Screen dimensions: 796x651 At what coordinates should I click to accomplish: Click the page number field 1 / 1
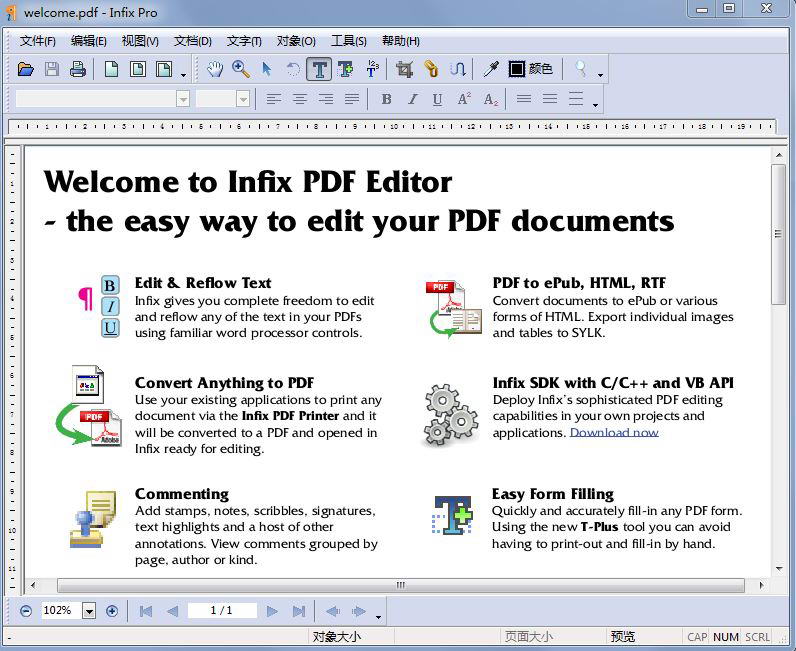point(222,610)
